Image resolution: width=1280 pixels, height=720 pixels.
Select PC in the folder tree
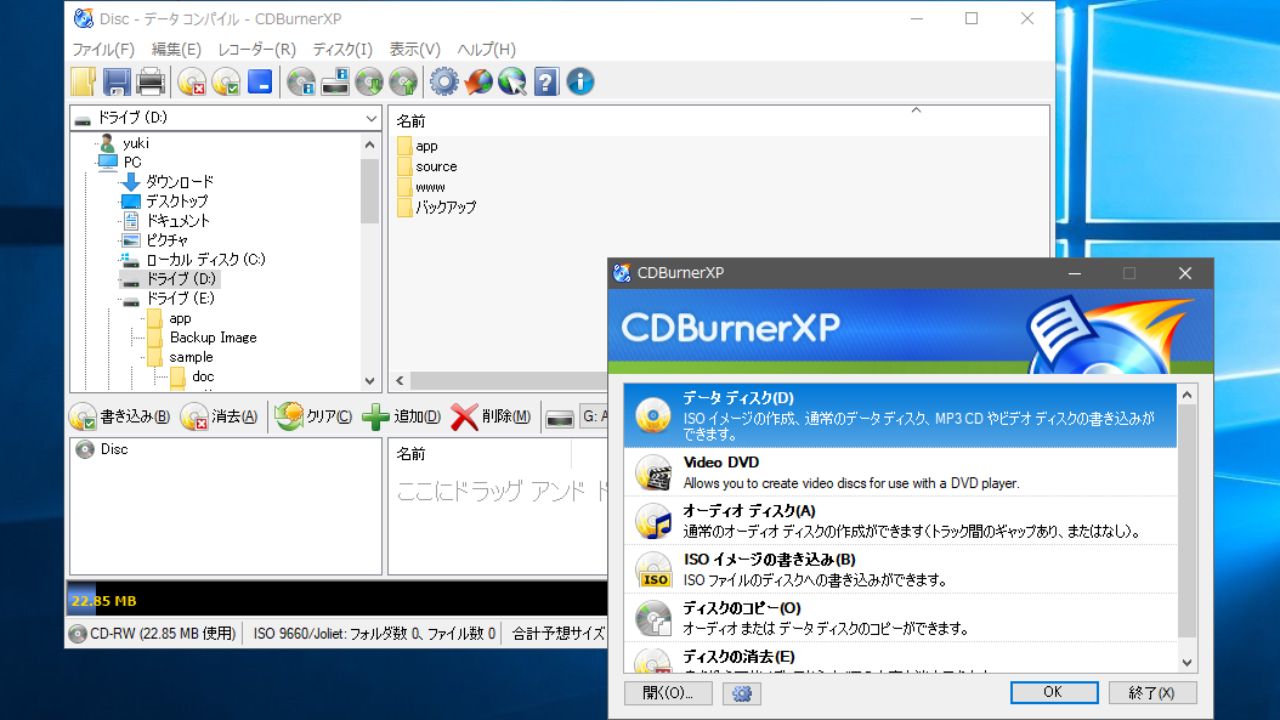coord(131,162)
